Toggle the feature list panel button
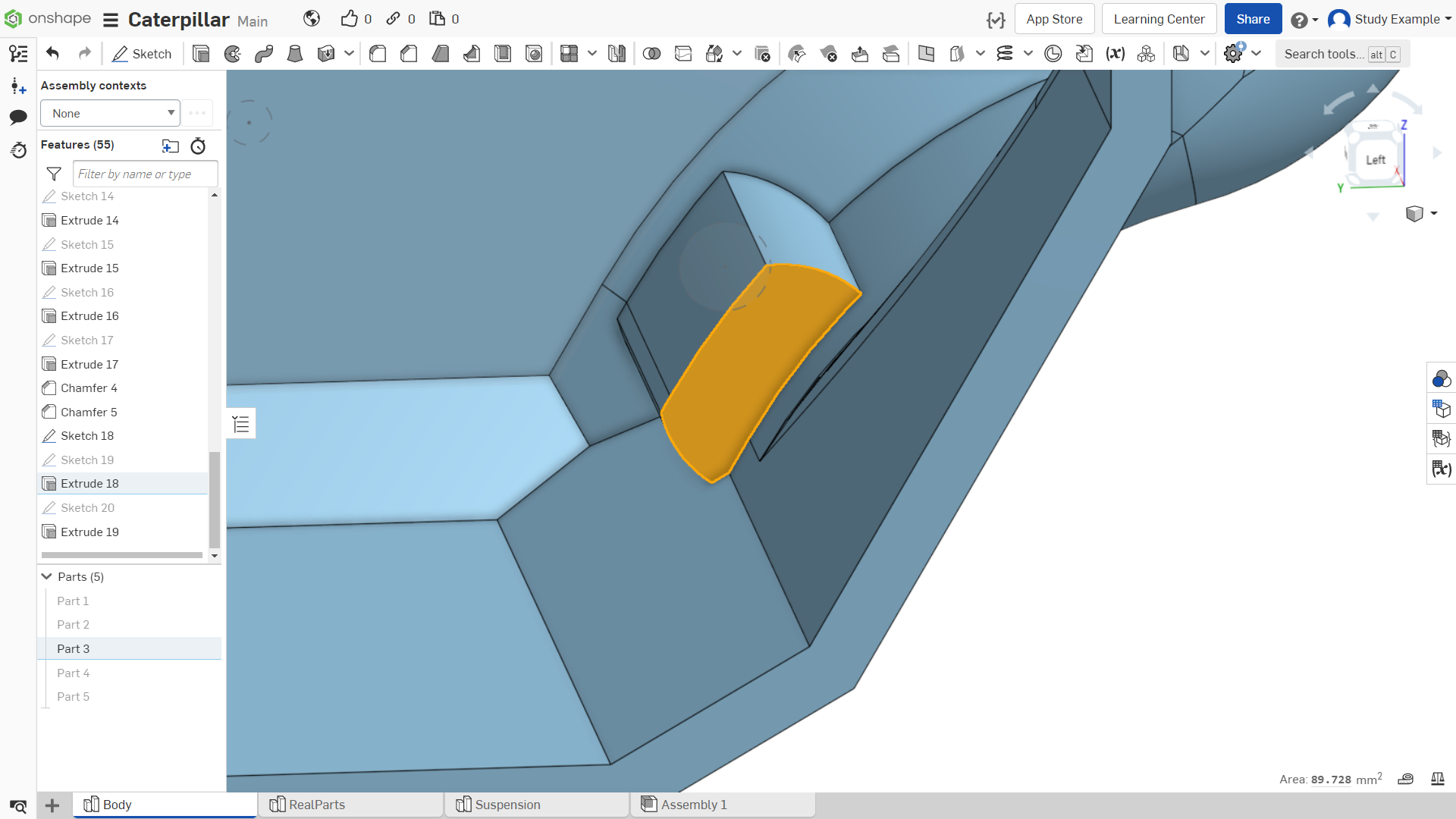Viewport: 1456px width, 819px height. [241, 424]
